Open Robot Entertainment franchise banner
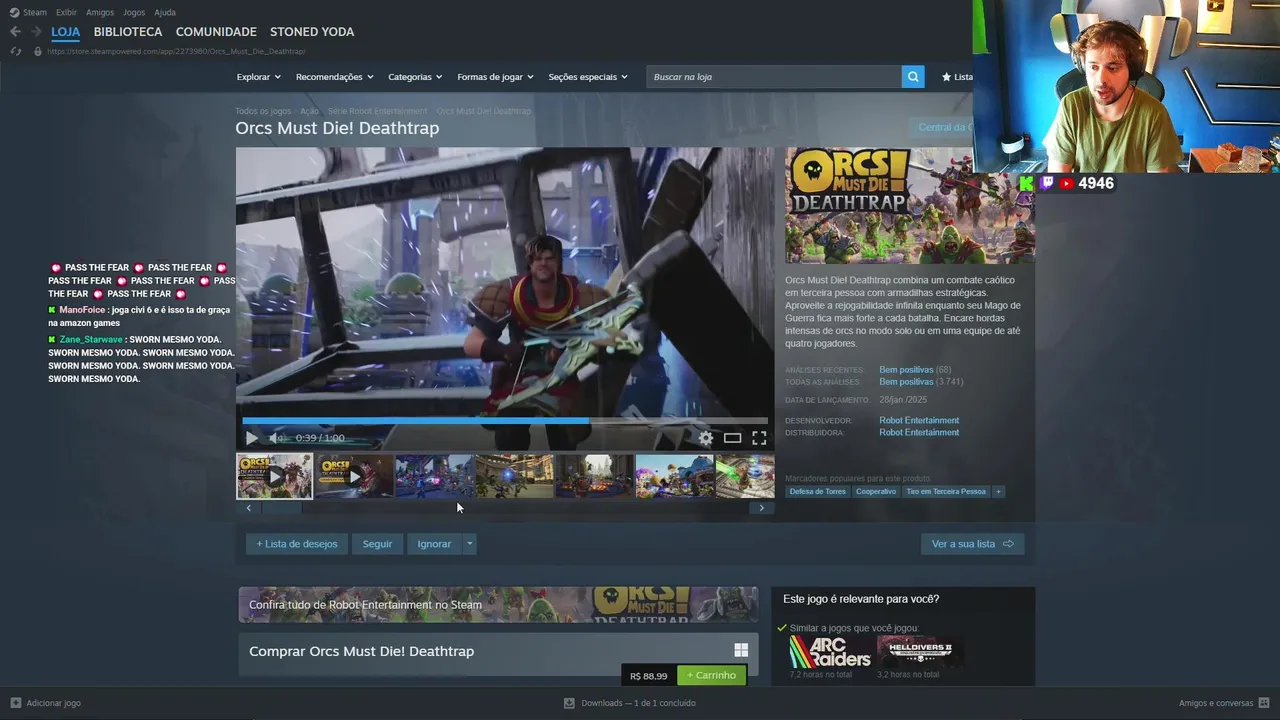This screenshot has width=1280, height=720. pos(498,604)
